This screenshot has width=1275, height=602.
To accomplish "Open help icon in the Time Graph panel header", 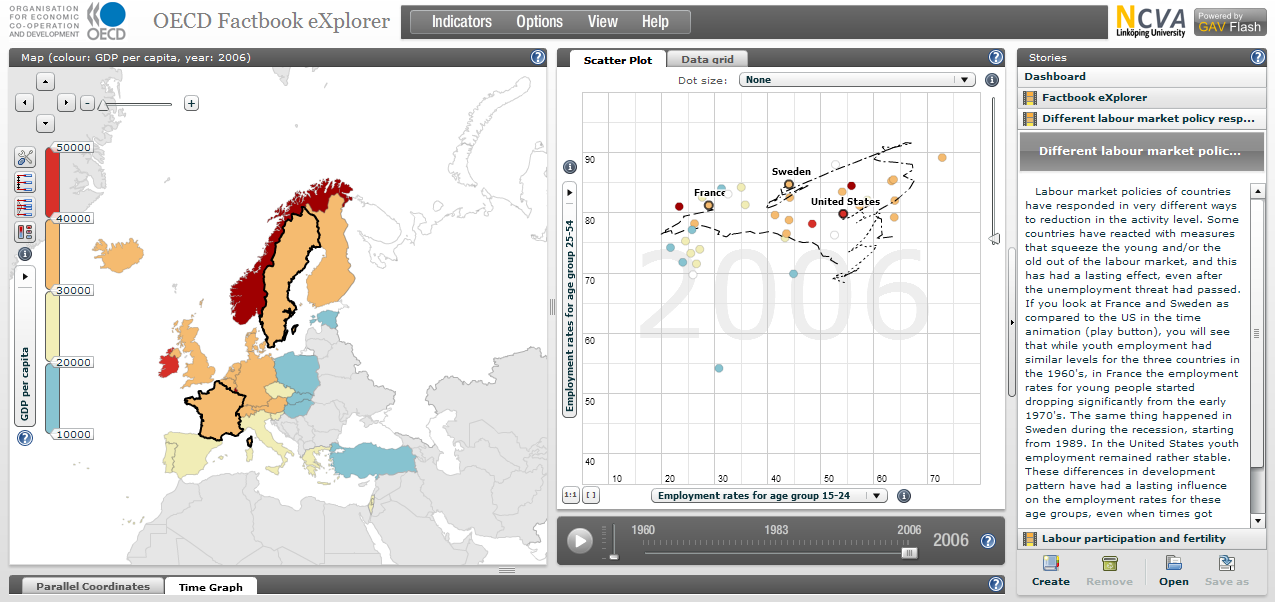I will pos(995,584).
